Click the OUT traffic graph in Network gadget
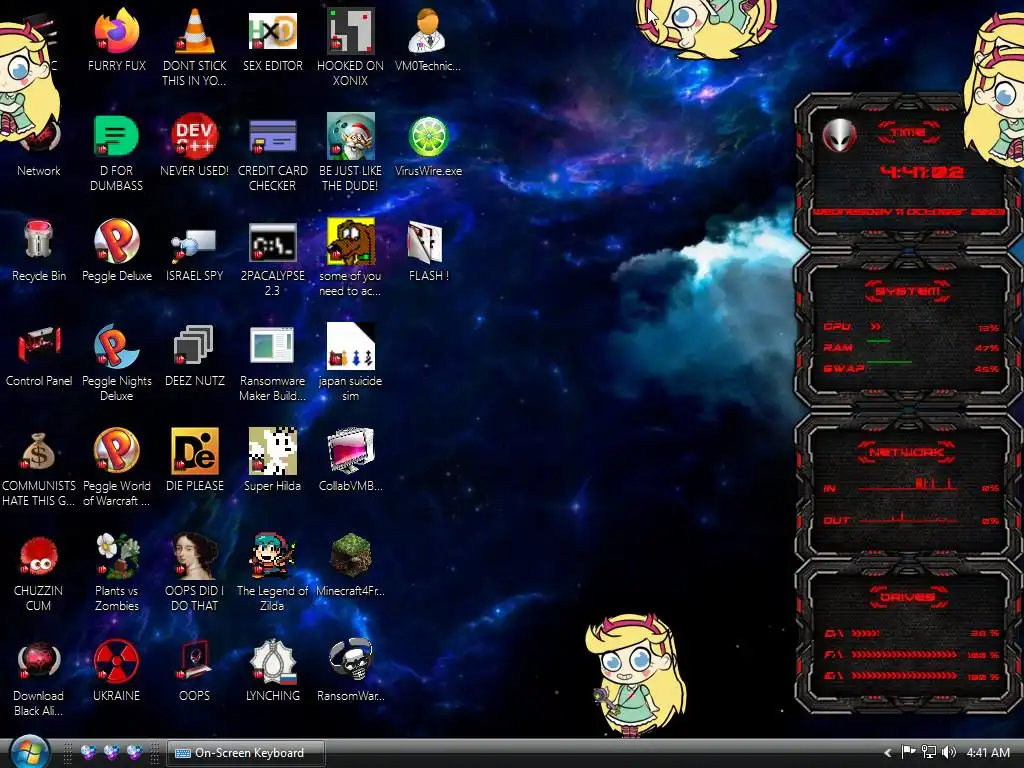This screenshot has height=768, width=1024. point(908,518)
